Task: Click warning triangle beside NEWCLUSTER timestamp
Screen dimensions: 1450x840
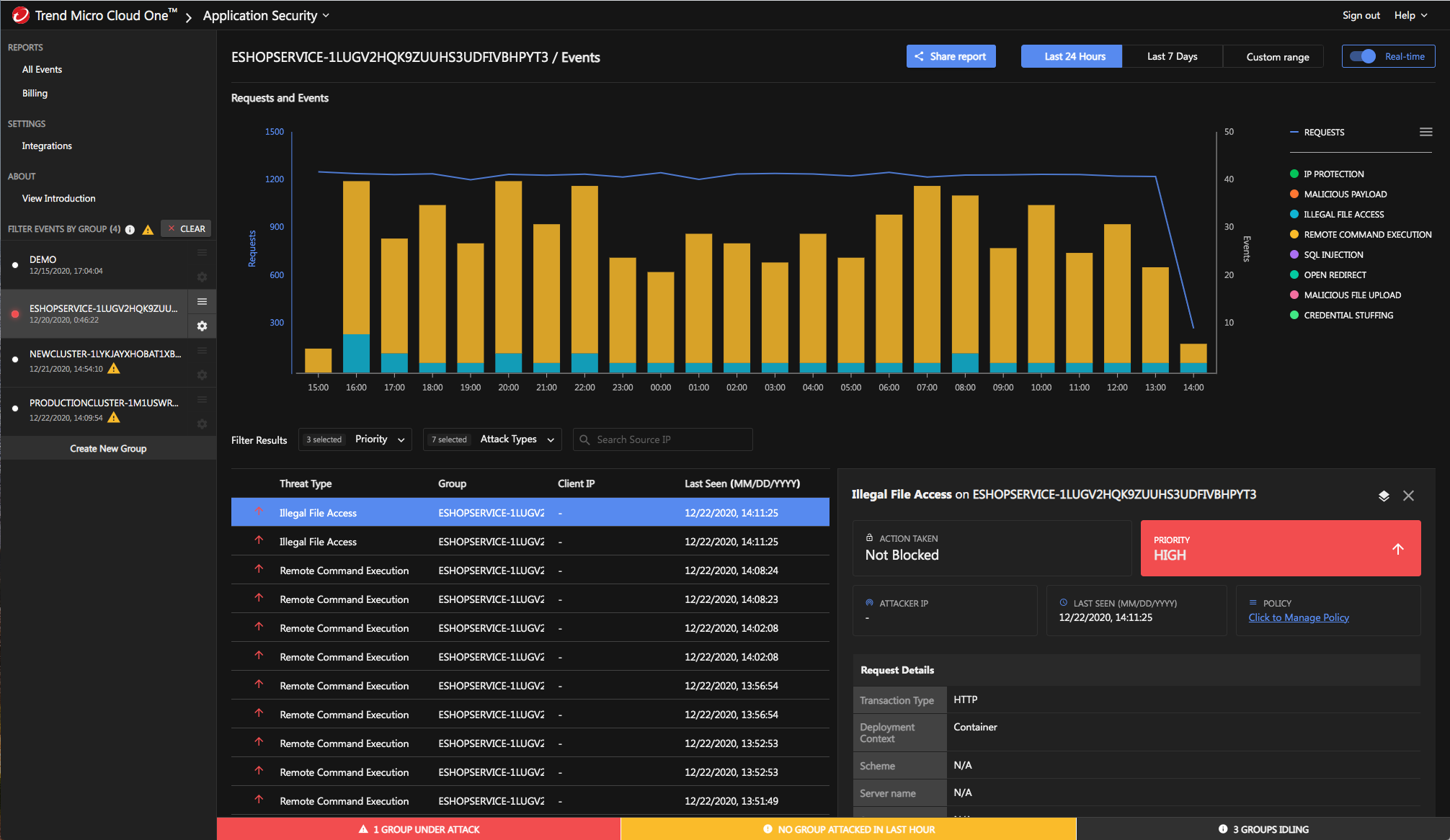Action: coord(114,369)
